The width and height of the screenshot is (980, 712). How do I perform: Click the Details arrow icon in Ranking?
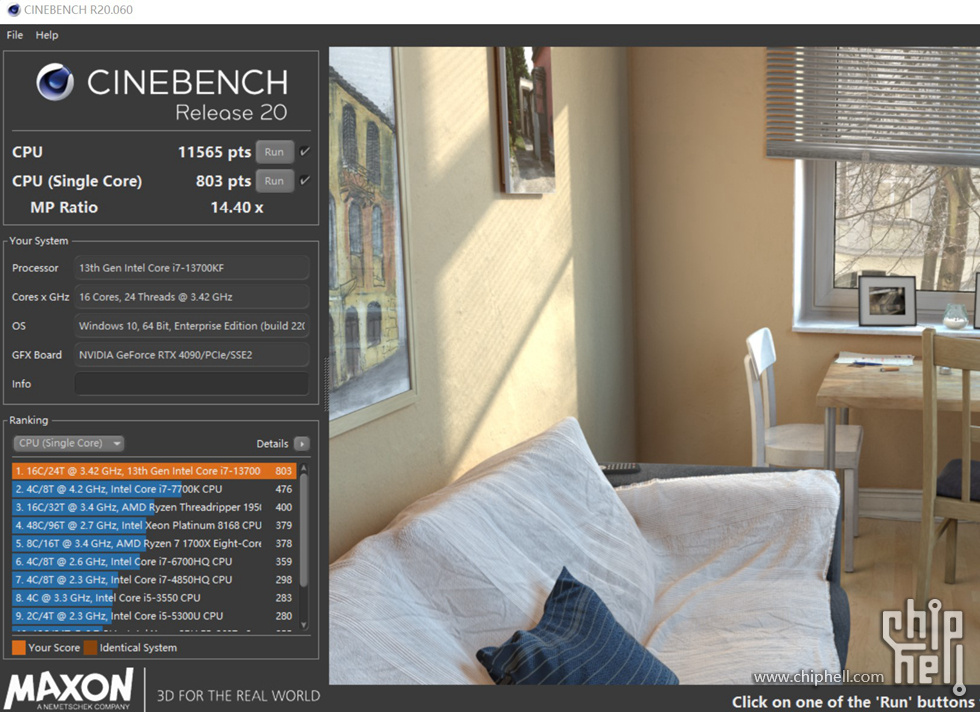coord(301,443)
